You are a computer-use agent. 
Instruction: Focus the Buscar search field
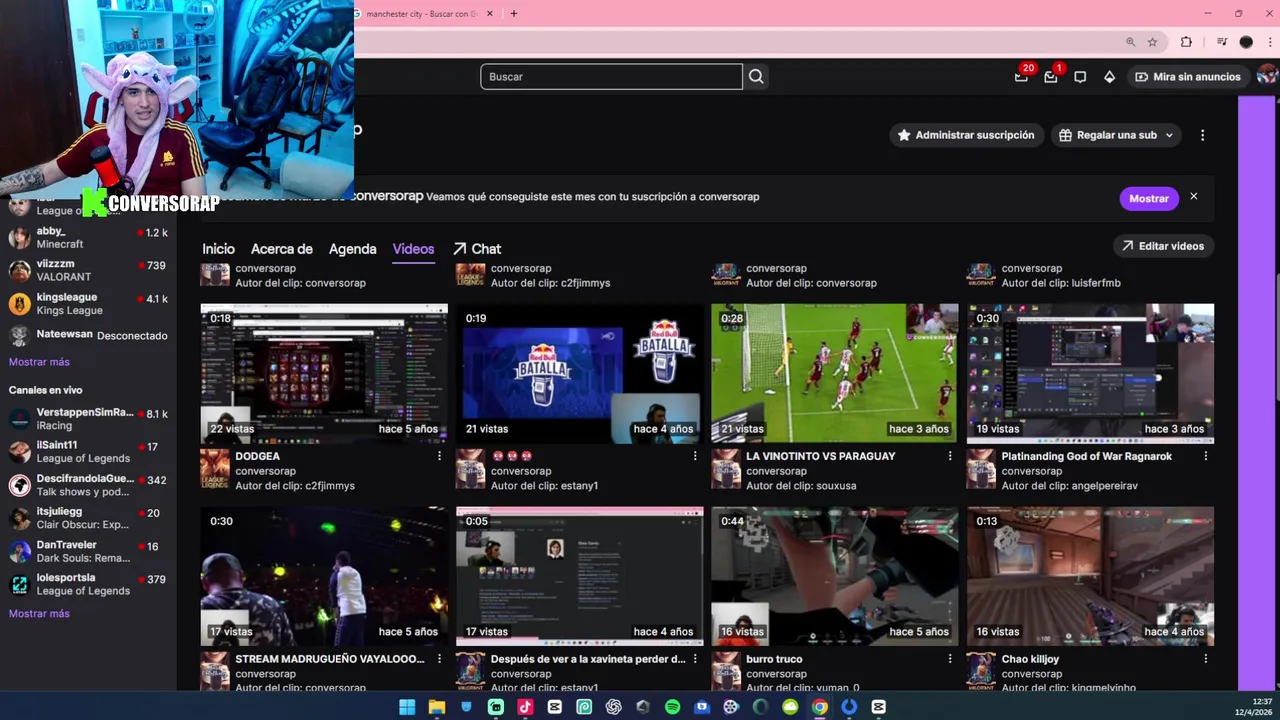611,76
